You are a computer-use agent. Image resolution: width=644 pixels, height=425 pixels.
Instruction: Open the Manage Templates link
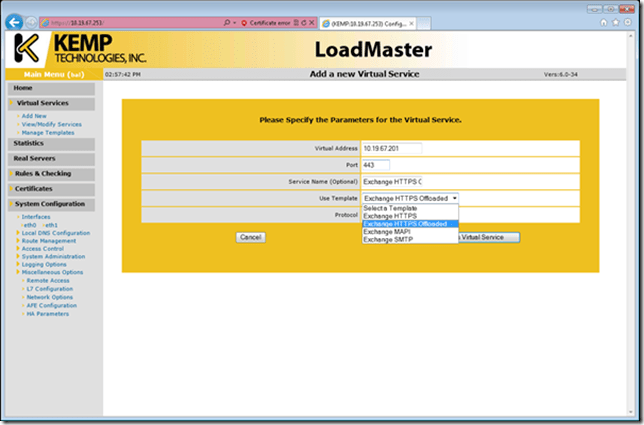click(47, 132)
